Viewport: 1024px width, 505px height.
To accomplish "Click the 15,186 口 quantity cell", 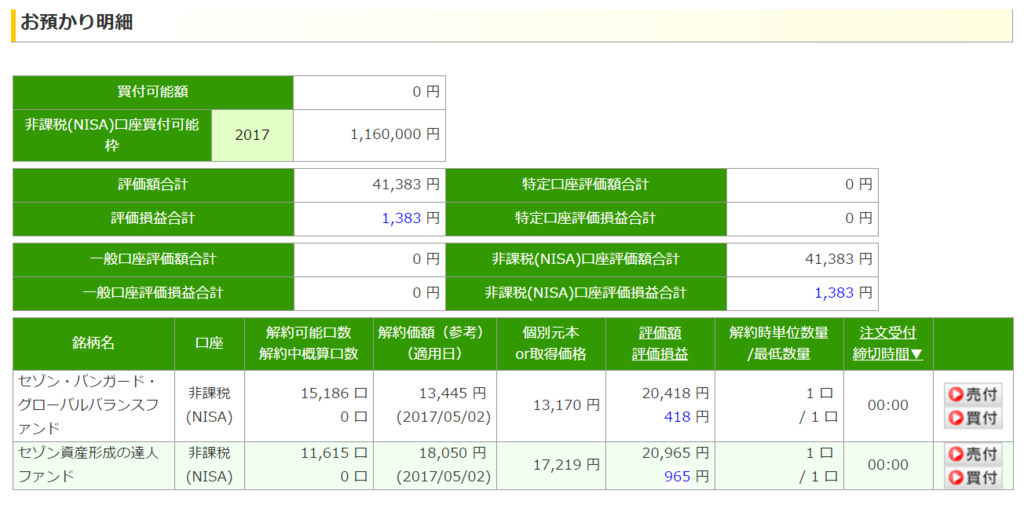I will coord(334,393).
